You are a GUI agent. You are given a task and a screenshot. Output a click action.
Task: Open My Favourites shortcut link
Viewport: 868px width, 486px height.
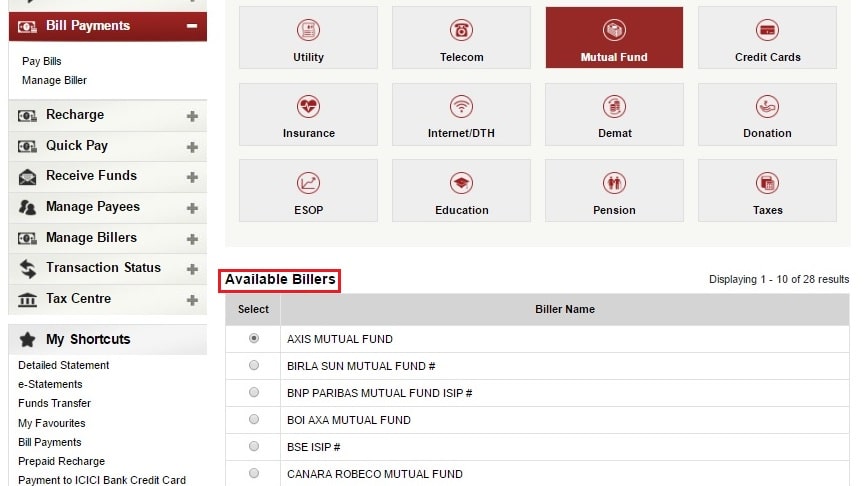click(51, 423)
